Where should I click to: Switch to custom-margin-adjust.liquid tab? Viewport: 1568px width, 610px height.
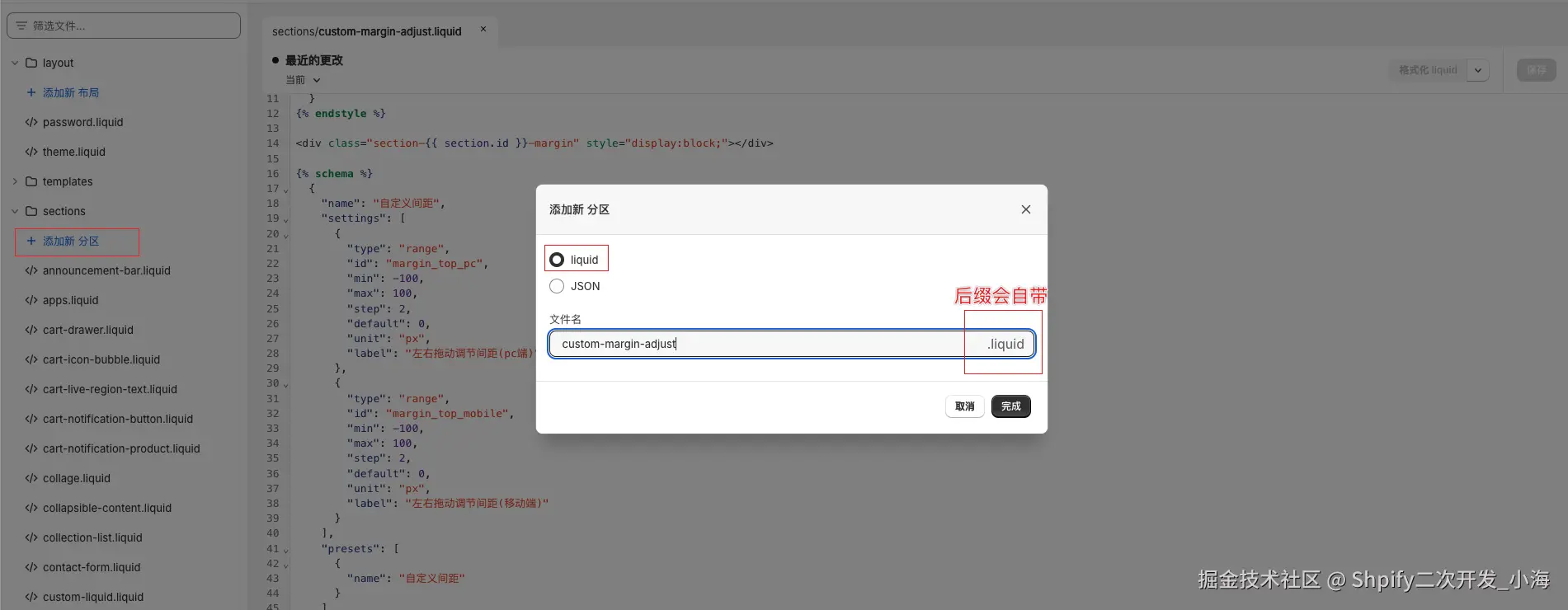(367, 31)
